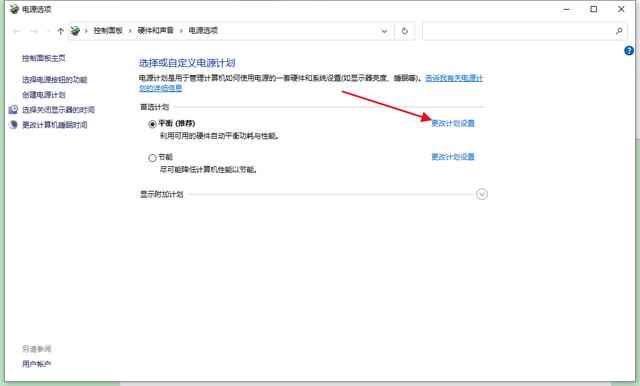640x386 pixels.
Task: Expand 显示附加计划 with the chevron button
Action: click(482, 194)
